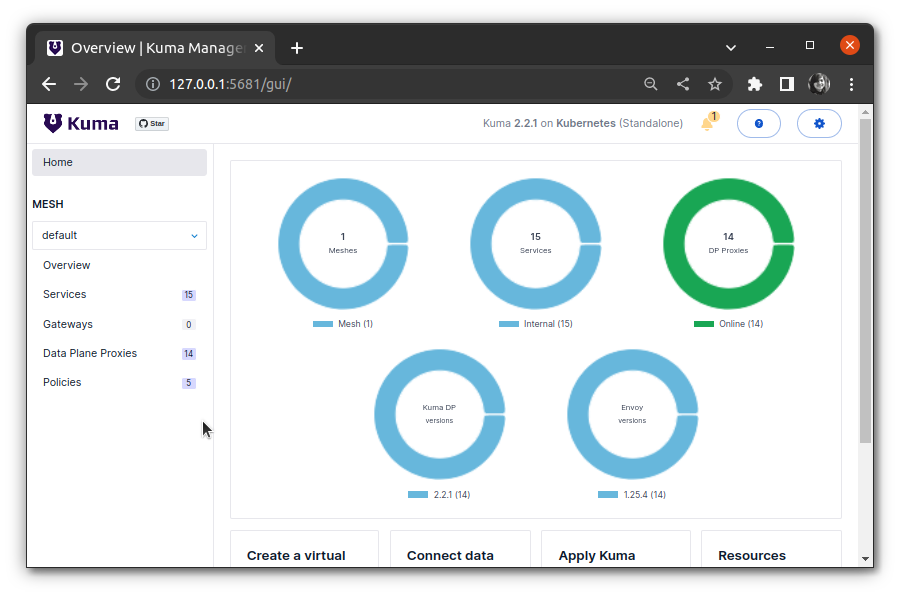Image resolution: width=904 pixels, height=601 pixels.
Task: Go to Home in the sidebar
Action: point(58,162)
